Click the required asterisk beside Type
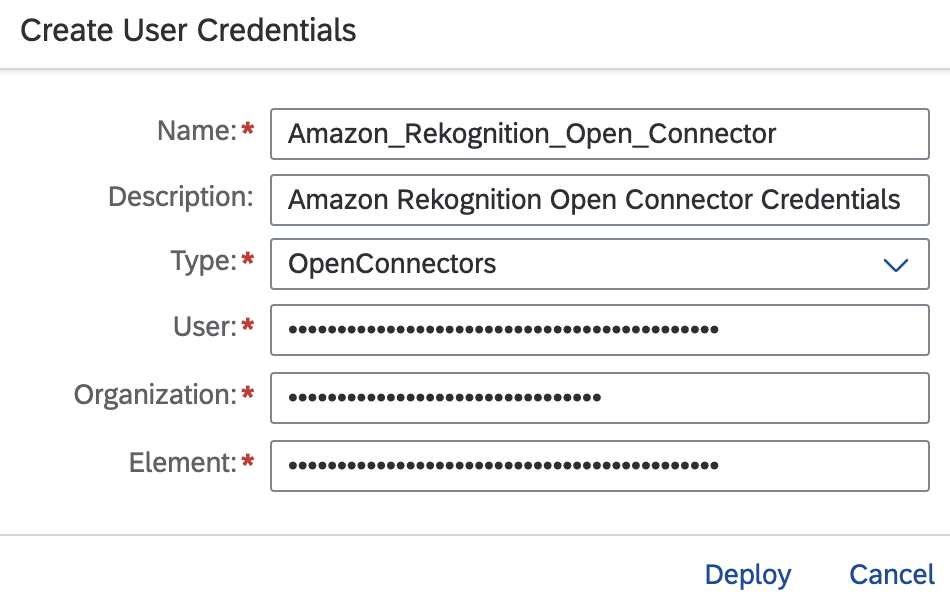950x600 pixels. [248, 263]
